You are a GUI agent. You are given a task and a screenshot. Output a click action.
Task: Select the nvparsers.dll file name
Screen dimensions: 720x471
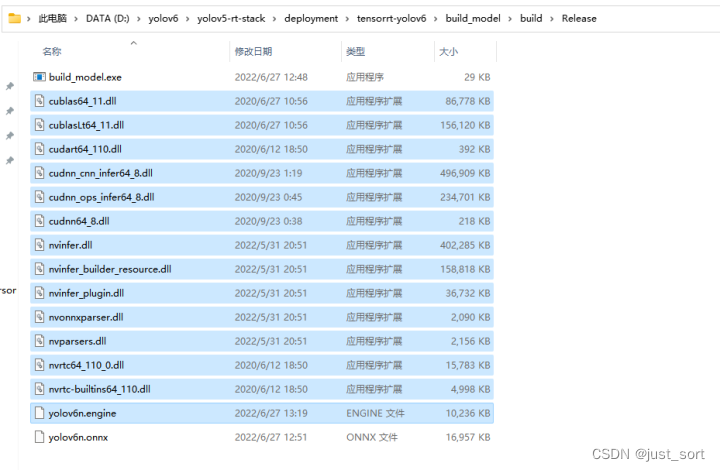click(78, 341)
